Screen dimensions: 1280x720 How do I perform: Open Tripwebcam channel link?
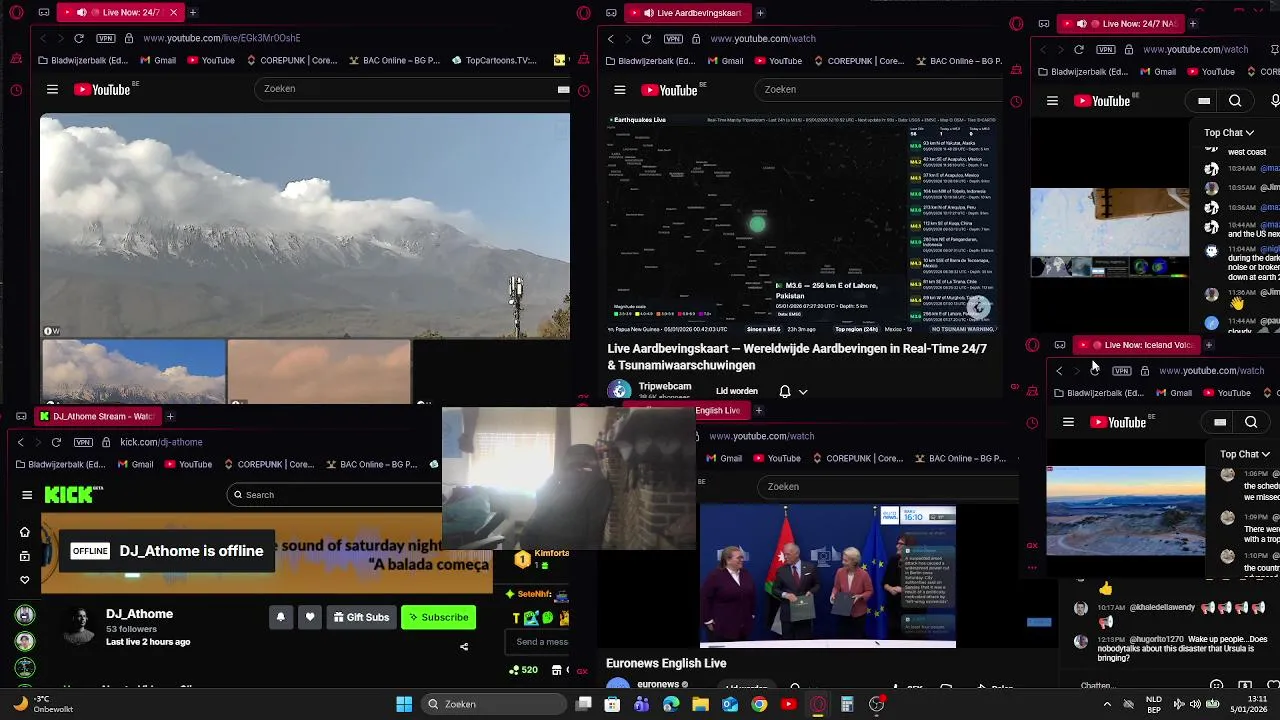pyautogui.click(x=665, y=386)
